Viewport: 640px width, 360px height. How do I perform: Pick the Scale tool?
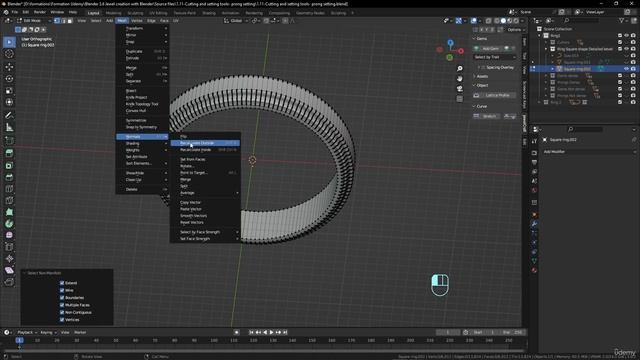[x=9, y=91]
